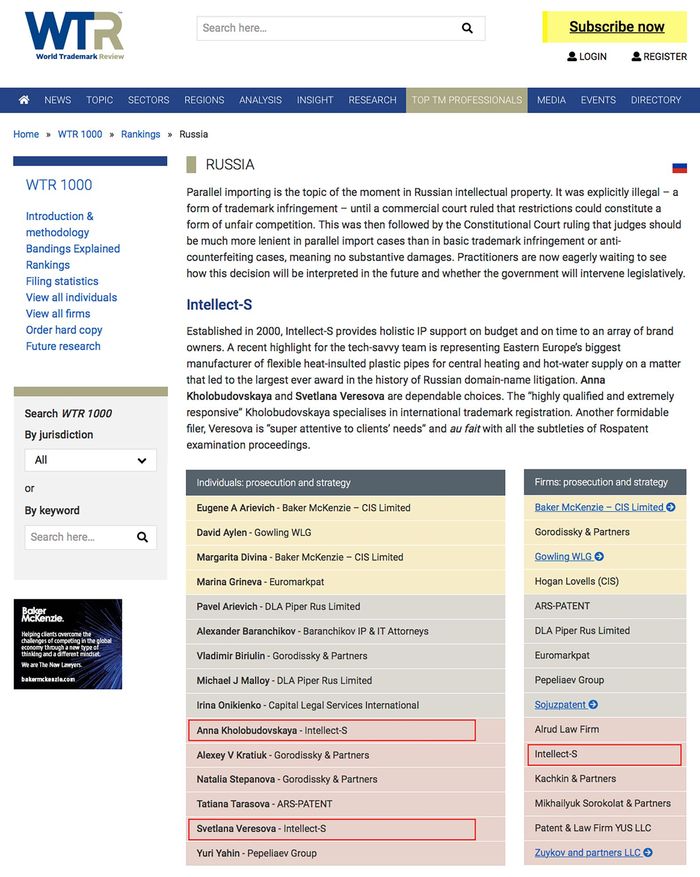Select Anna Kholobudovskaya - Intellect-S row

point(346,730)
